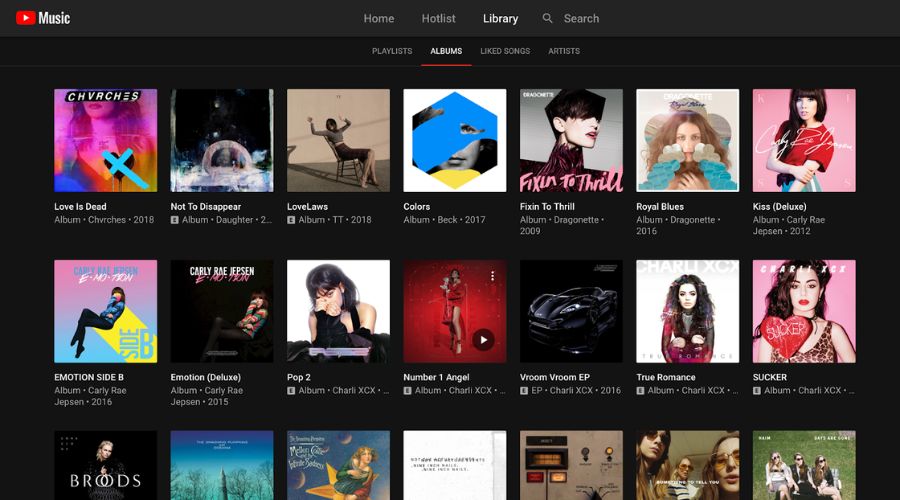Click the LoveLaws album title
This screenshot has width=900, height=500.
click(307, 207)
